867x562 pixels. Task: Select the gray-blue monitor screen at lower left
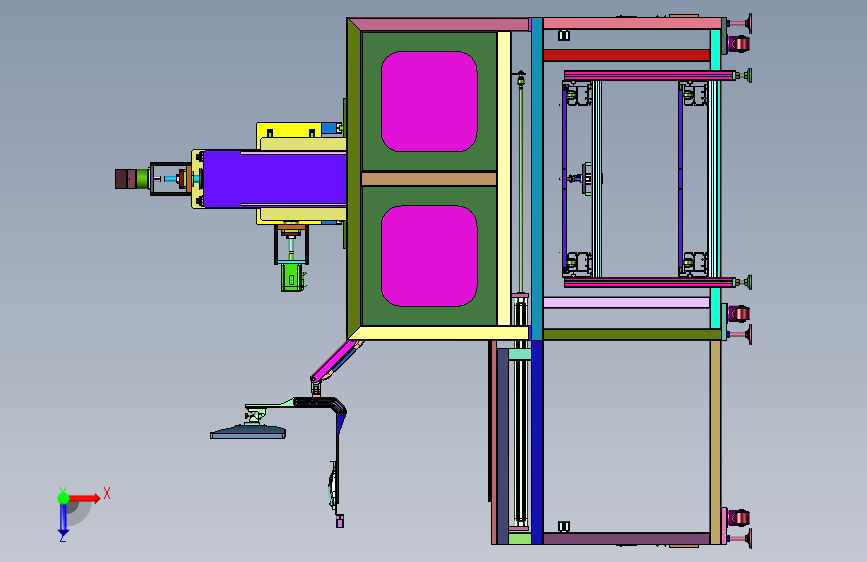click(x=248, y=432)
